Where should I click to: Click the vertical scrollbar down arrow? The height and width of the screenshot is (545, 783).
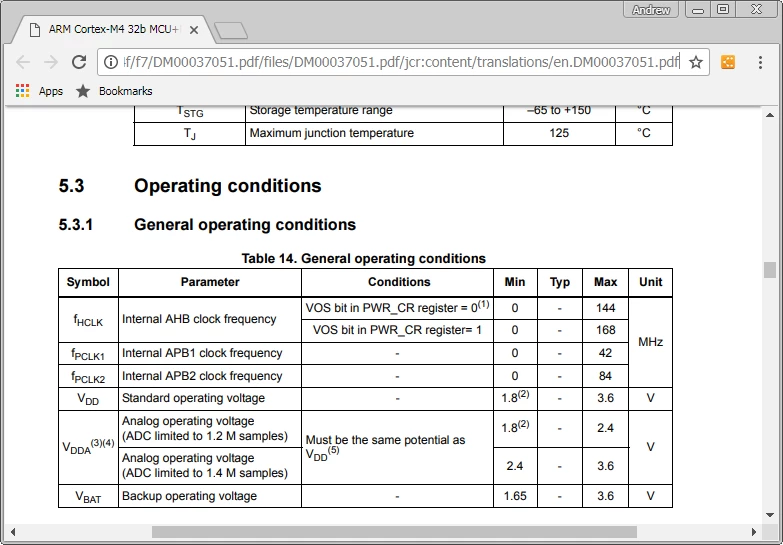tap(770, 515)
